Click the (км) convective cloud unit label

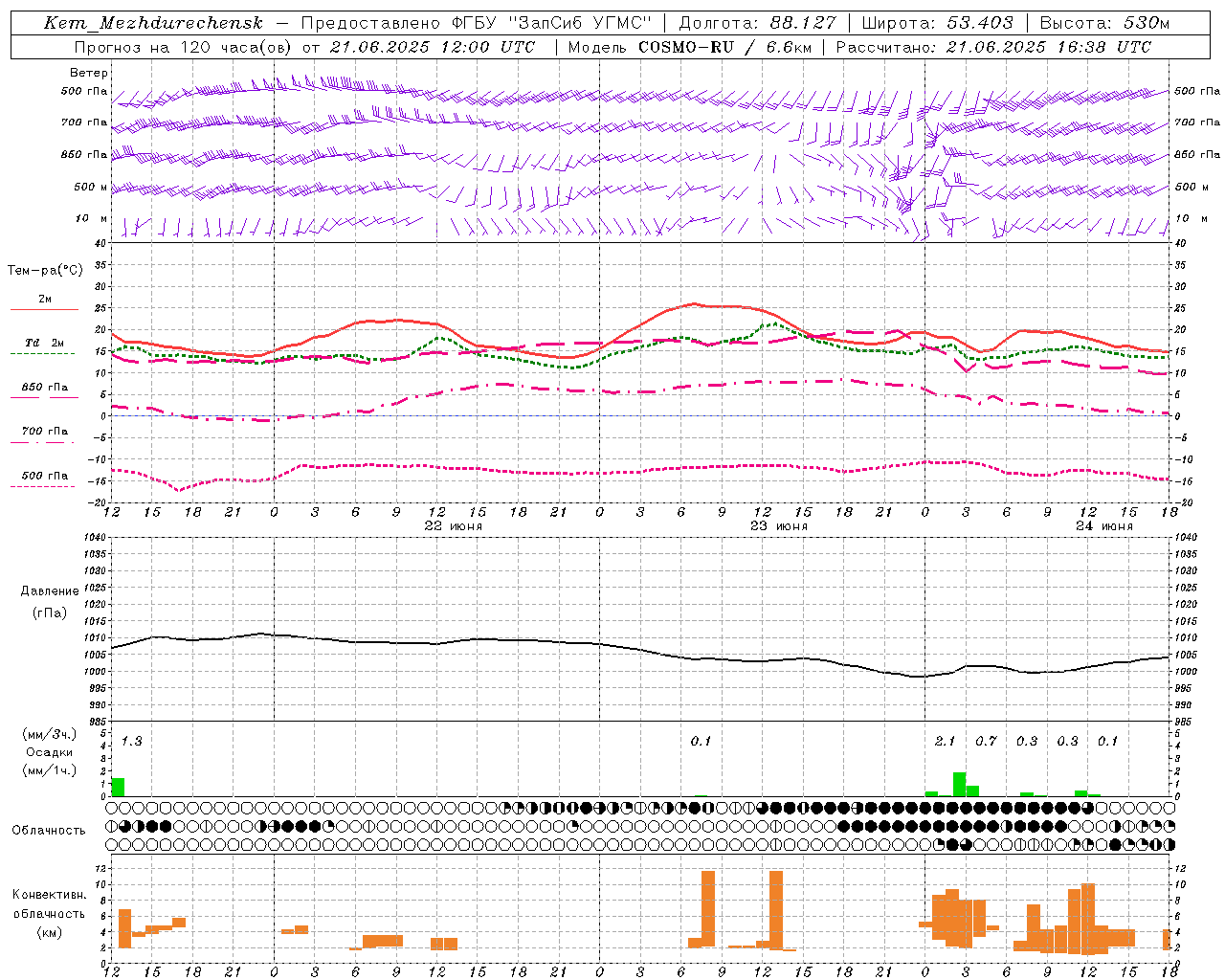pos(49,932)
